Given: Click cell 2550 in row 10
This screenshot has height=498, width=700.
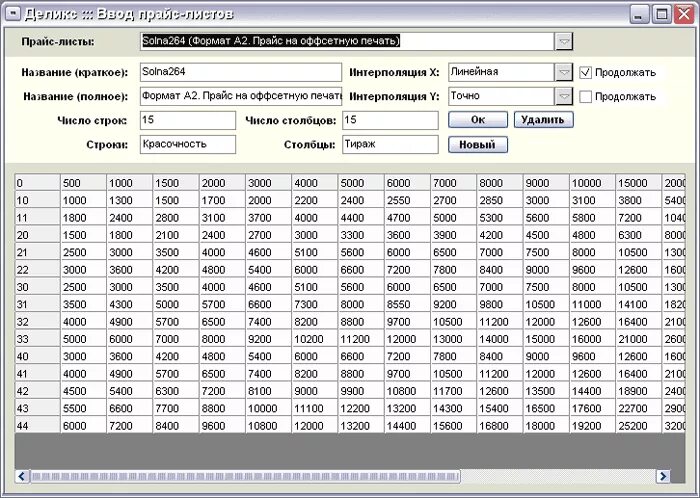Looking at the screenshot, I should coord(407,200).
